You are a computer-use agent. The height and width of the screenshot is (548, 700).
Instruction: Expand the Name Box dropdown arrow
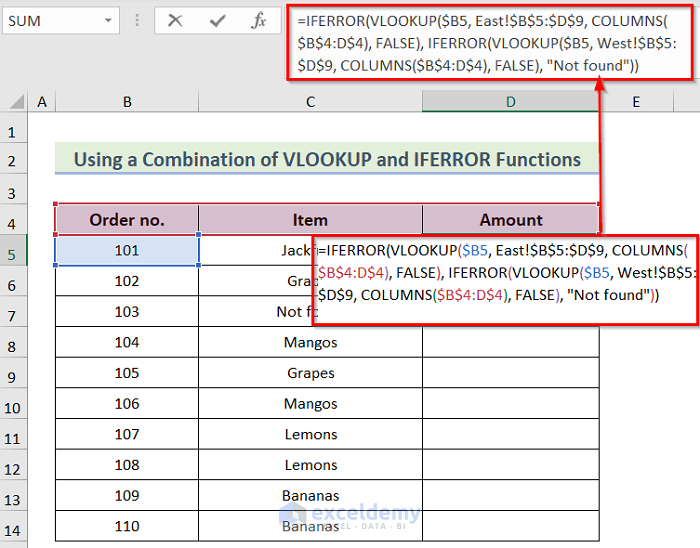pyautogui.click(x=108, y=21)
